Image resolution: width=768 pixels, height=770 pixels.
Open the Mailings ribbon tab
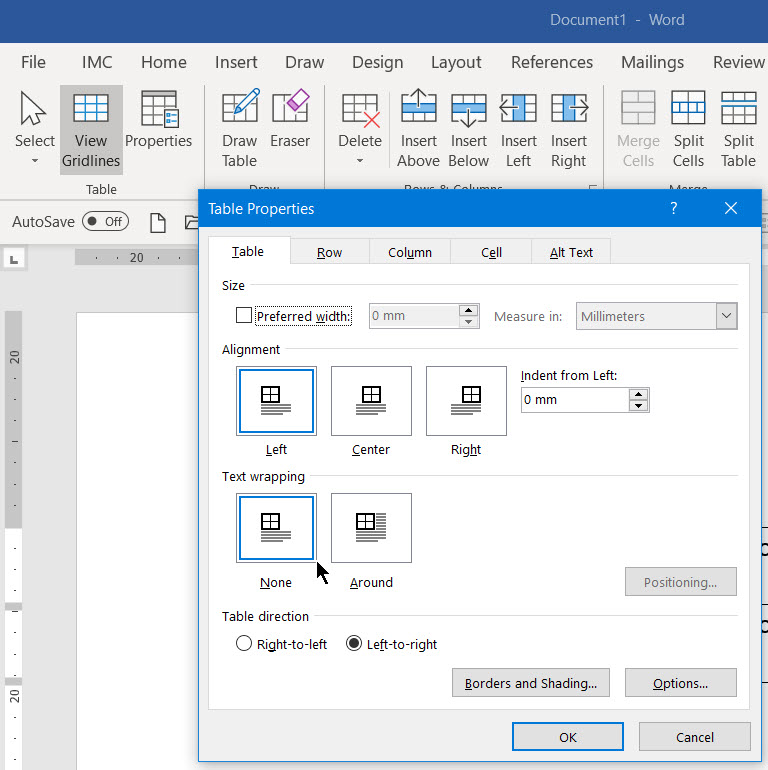coord(652,62)
